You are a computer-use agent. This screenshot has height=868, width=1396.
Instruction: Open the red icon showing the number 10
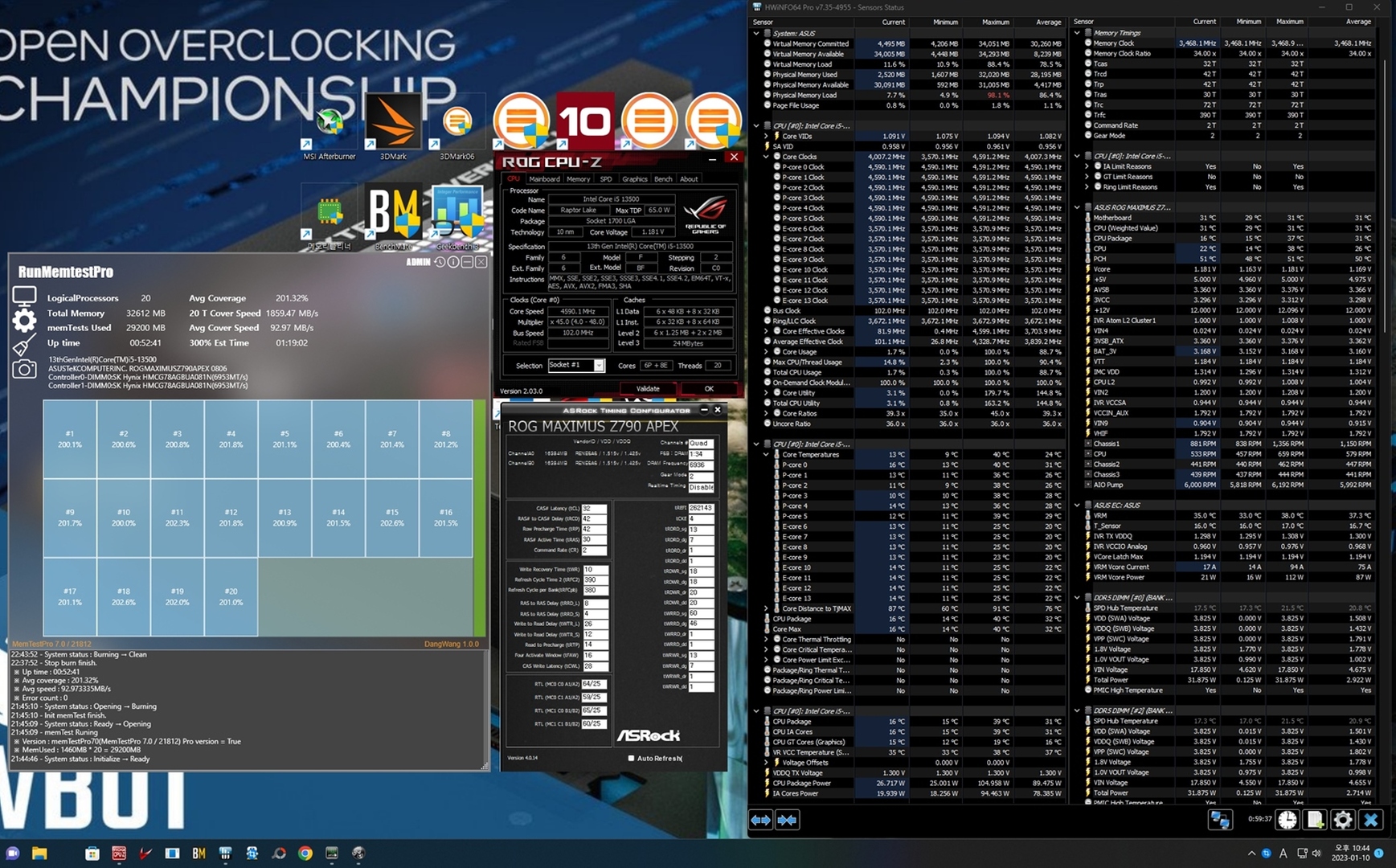tap(585, 121)
